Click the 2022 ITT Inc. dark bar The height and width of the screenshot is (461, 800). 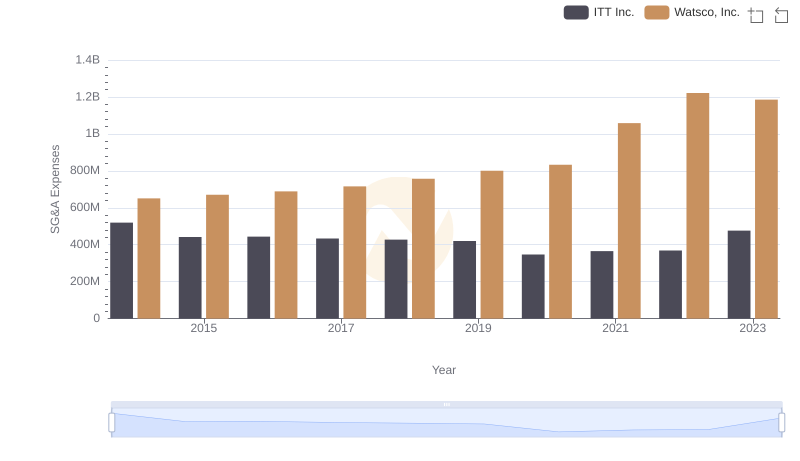(x=670, y=284)
